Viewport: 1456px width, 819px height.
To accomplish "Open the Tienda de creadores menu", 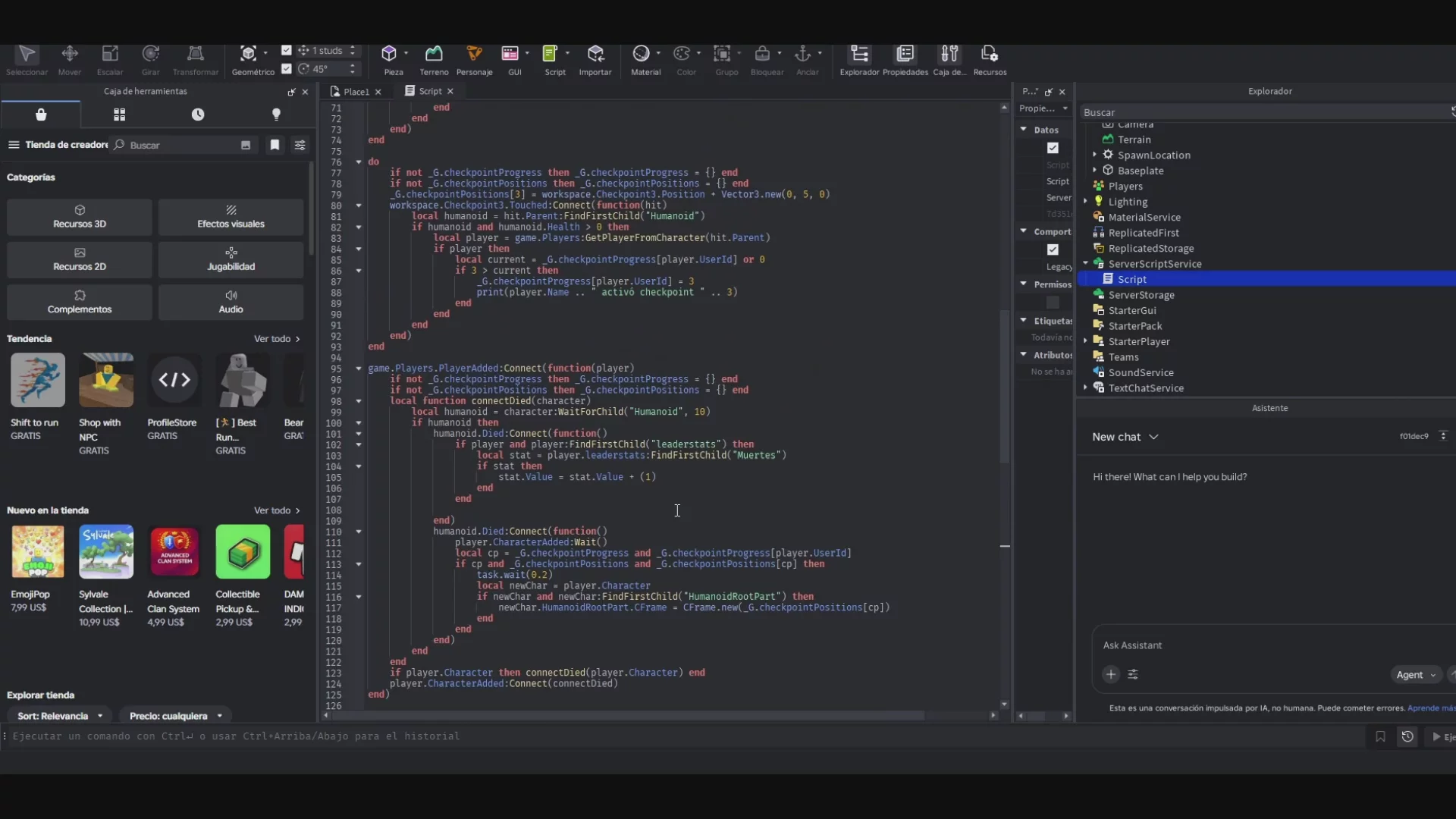I will [x=13, y=145].
